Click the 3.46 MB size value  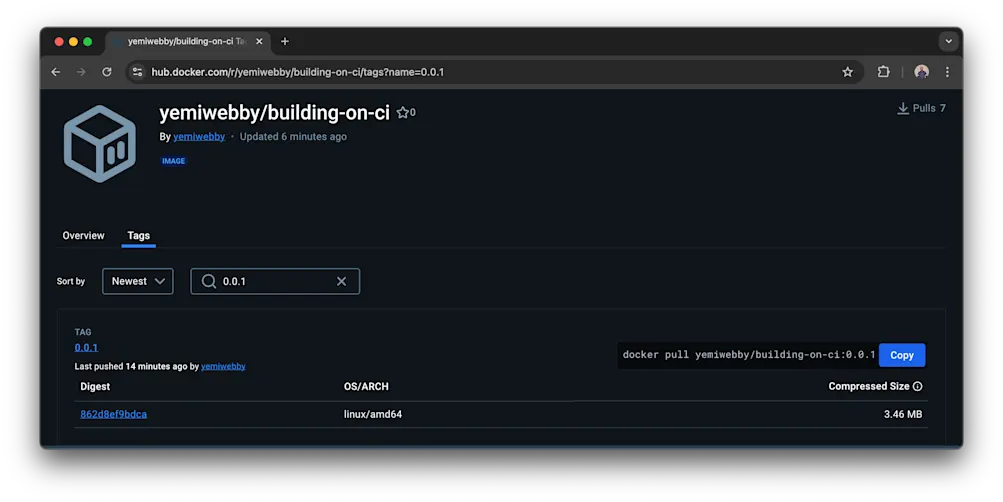[903, 414]
